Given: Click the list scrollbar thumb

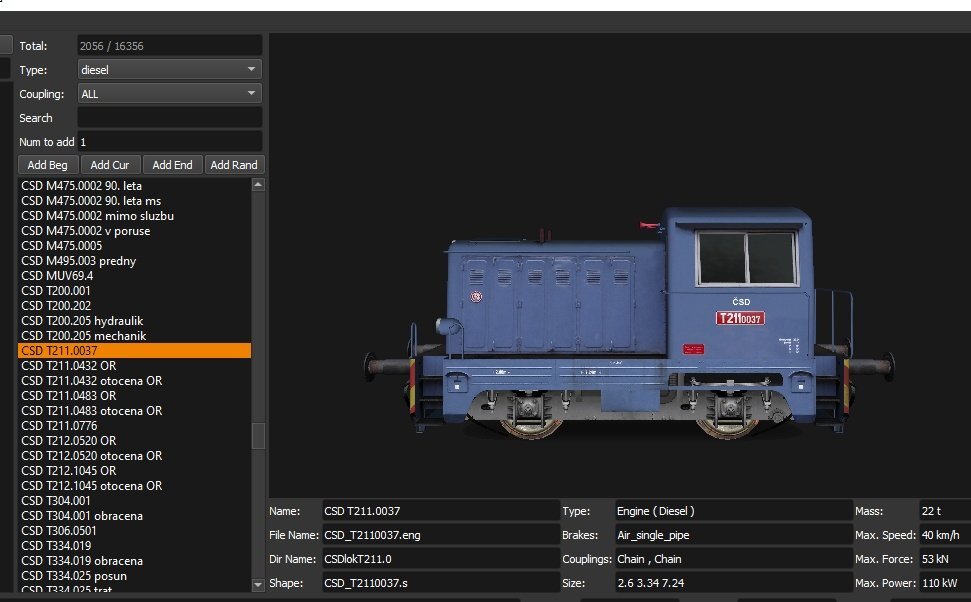Looking at the screenshot, I should click(258, 436).
